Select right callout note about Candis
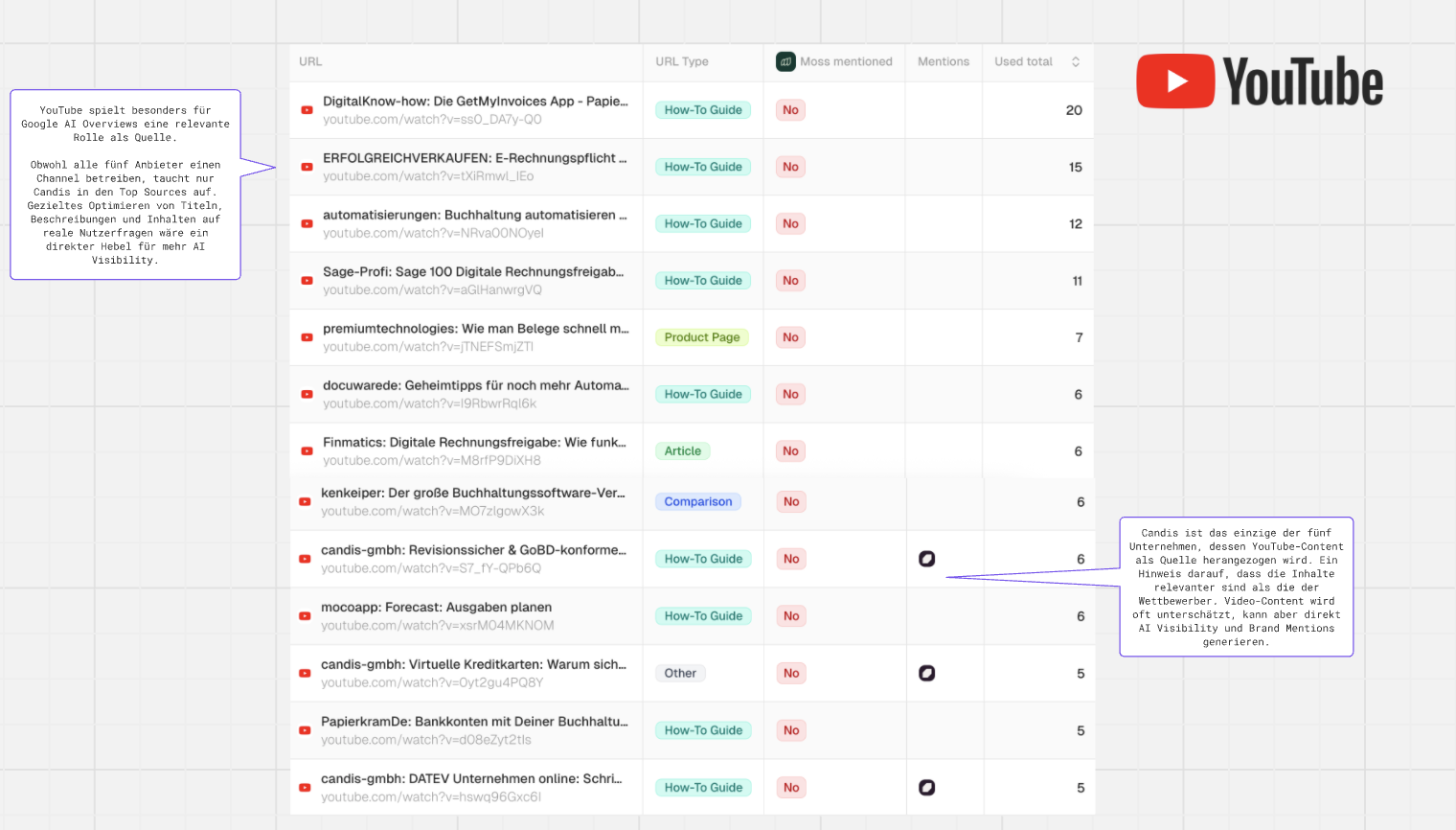This screenshot has width=1456, height=830. (x=1236, y=587)
